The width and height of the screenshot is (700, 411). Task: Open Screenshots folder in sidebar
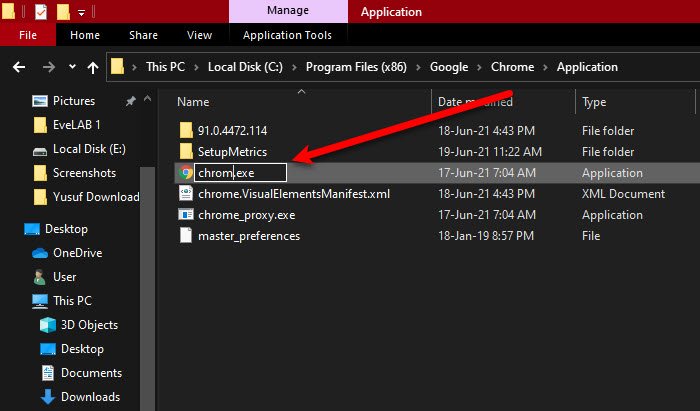tap(84, 173)
